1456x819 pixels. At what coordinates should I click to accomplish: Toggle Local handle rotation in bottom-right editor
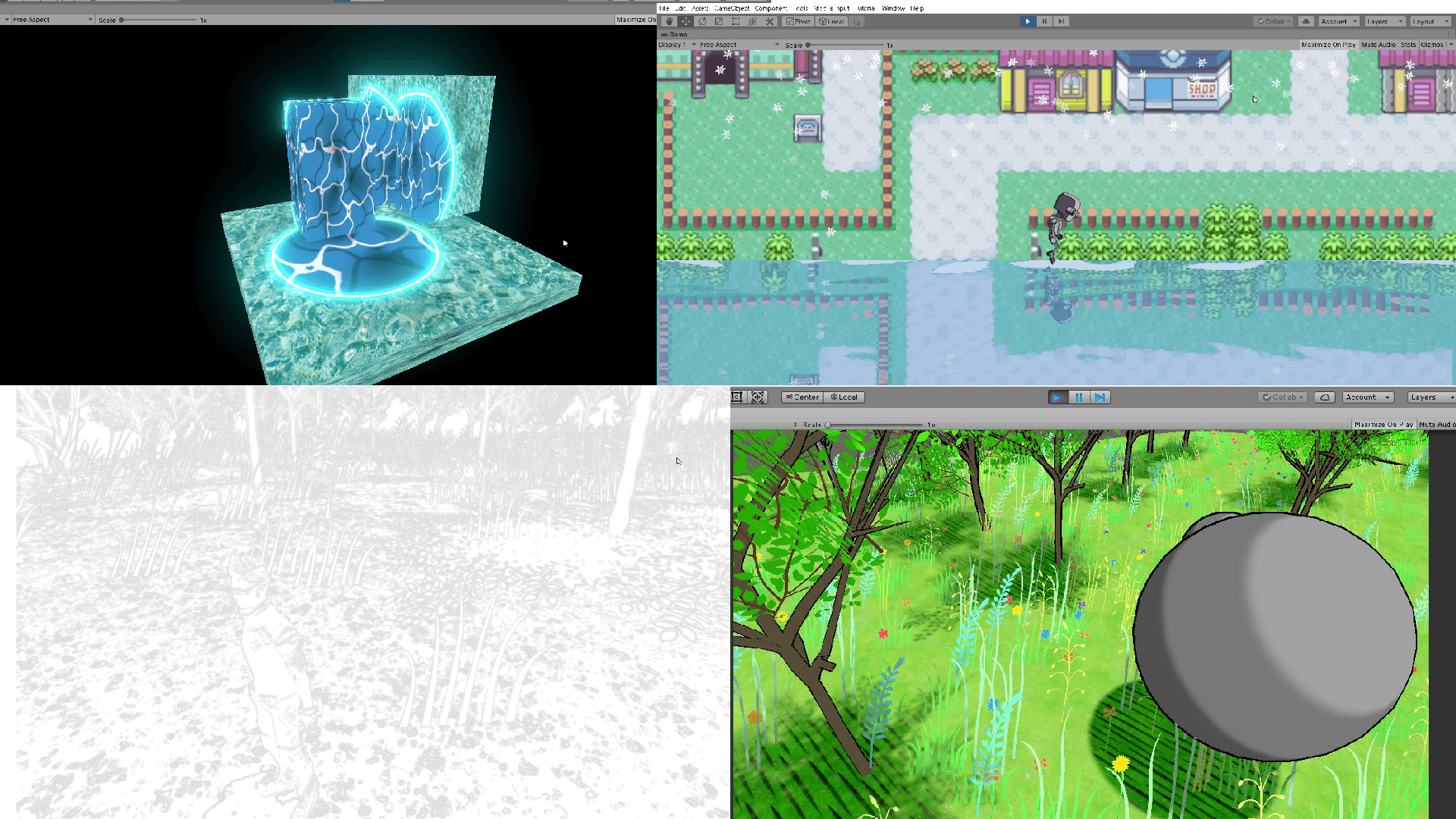pos(845,397)
